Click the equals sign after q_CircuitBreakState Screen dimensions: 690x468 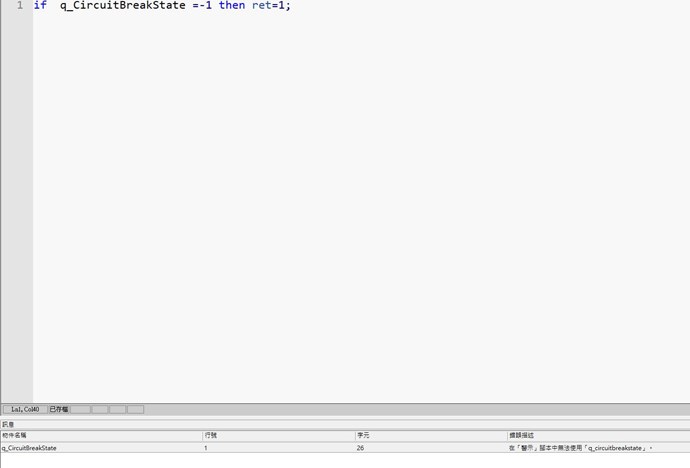[195, 6]
